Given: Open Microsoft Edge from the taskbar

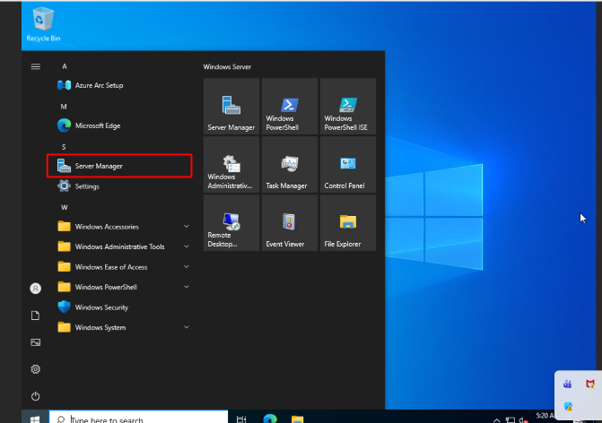Looking at the screenshot, I should pos(270,418).
